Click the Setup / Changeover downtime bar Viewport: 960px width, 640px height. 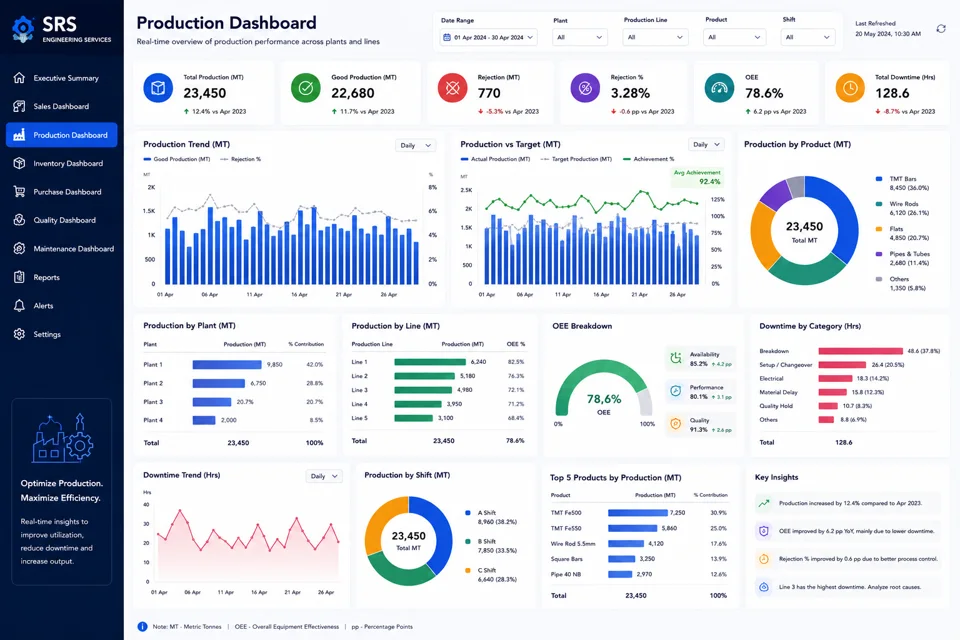[842, 364]
